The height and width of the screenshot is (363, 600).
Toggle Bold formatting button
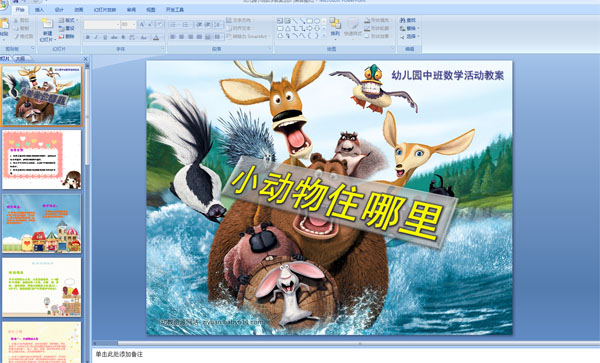click(88, 37)
